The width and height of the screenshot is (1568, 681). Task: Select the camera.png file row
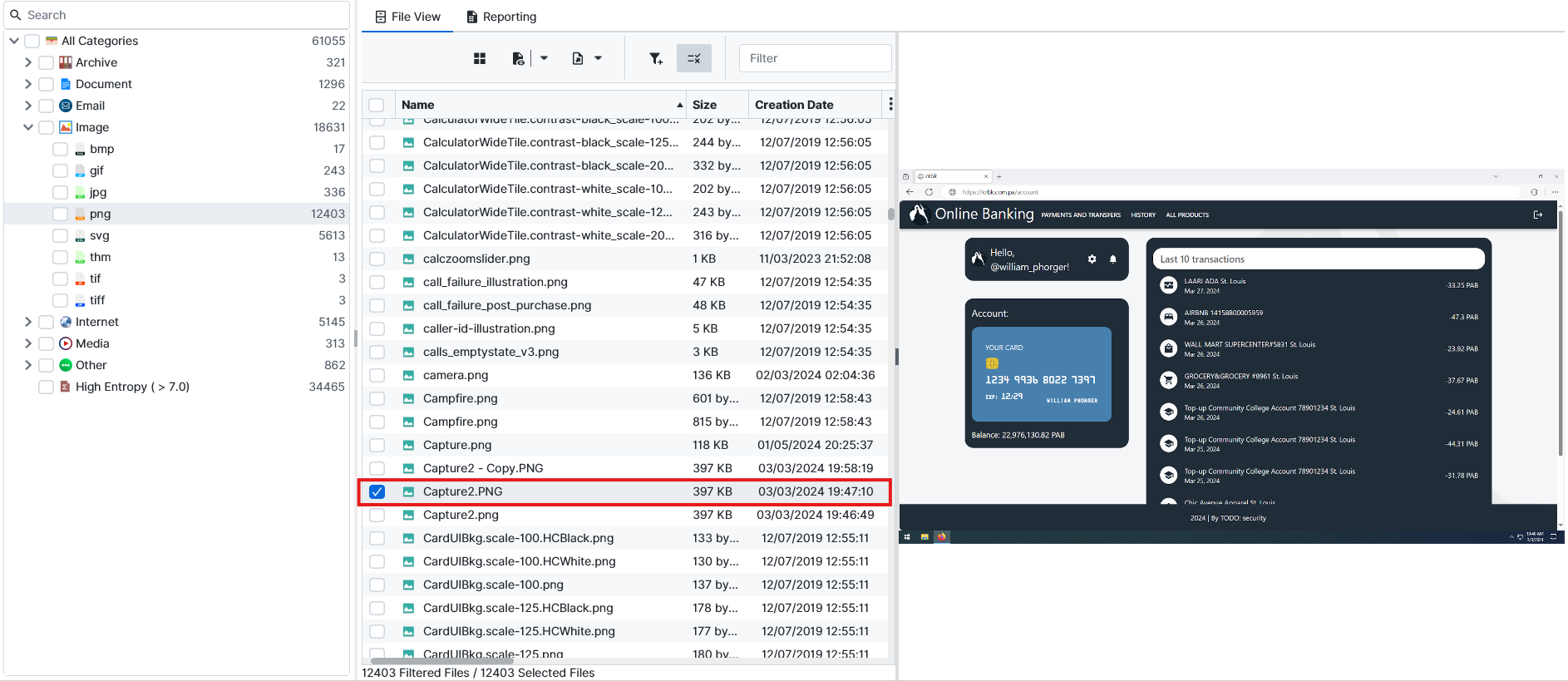456,375
